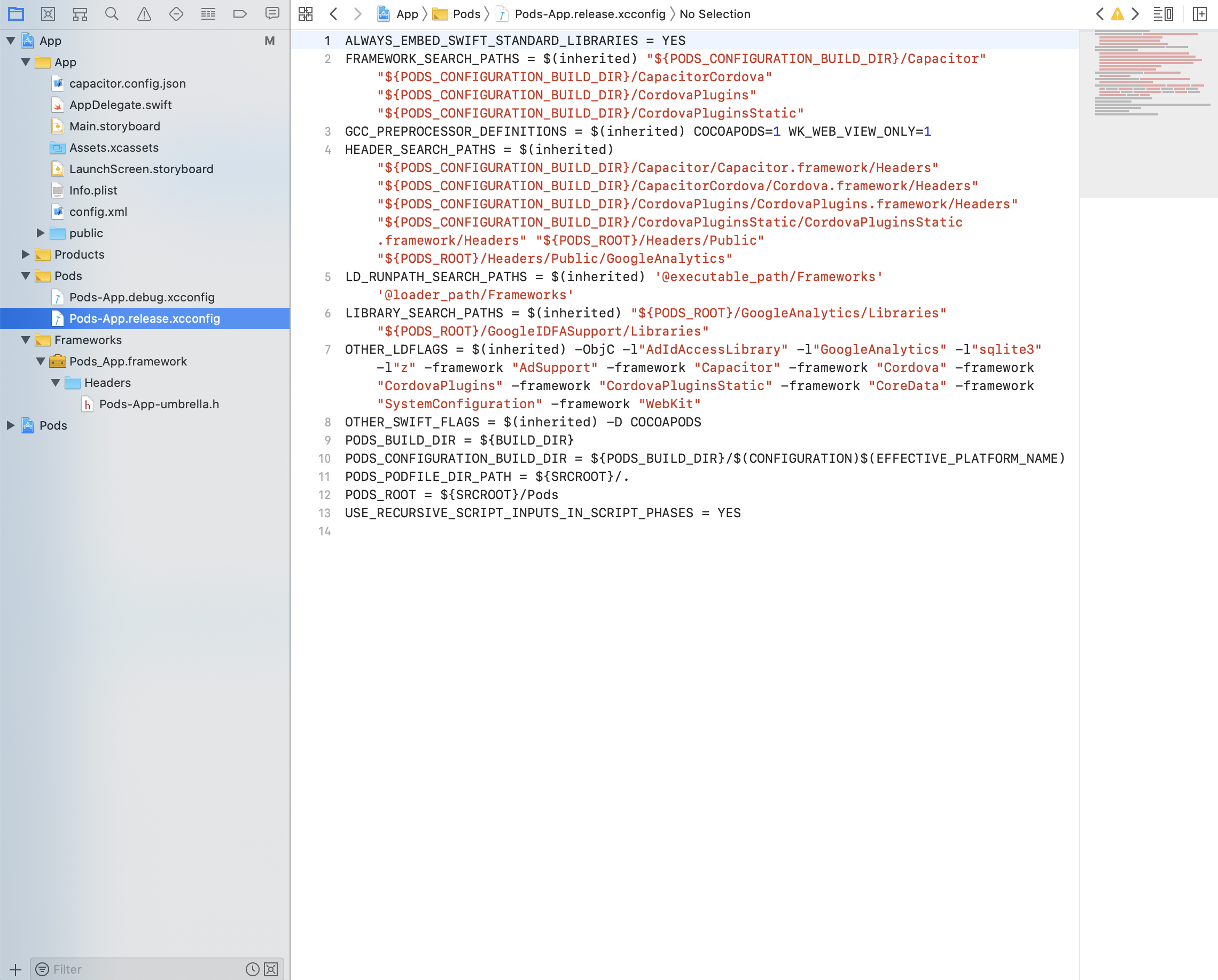The height and width of the screenshot is (980, 1218).
Task: Open the Symbol navigator
Action: (x=80, y=13)
